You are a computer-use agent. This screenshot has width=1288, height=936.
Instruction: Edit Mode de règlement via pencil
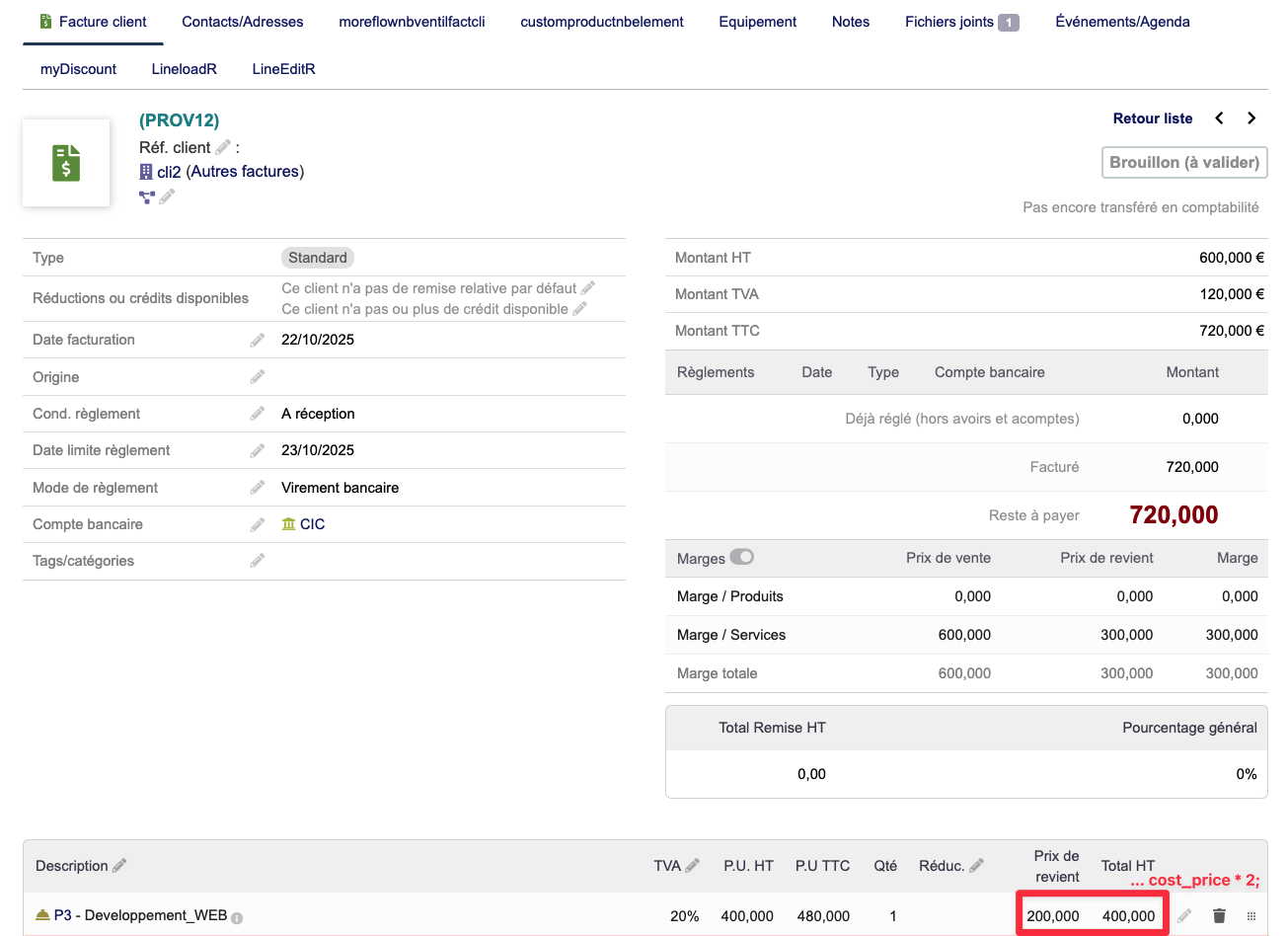258,488
